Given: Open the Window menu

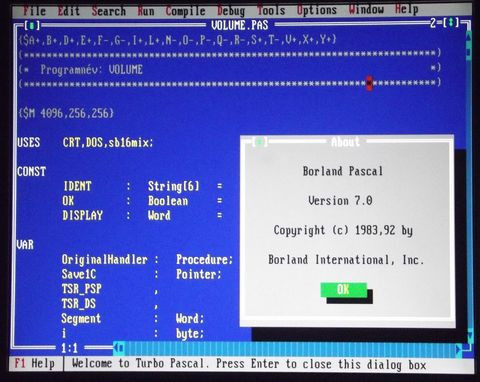Looking at the screenshot, I should coord(366,9).
